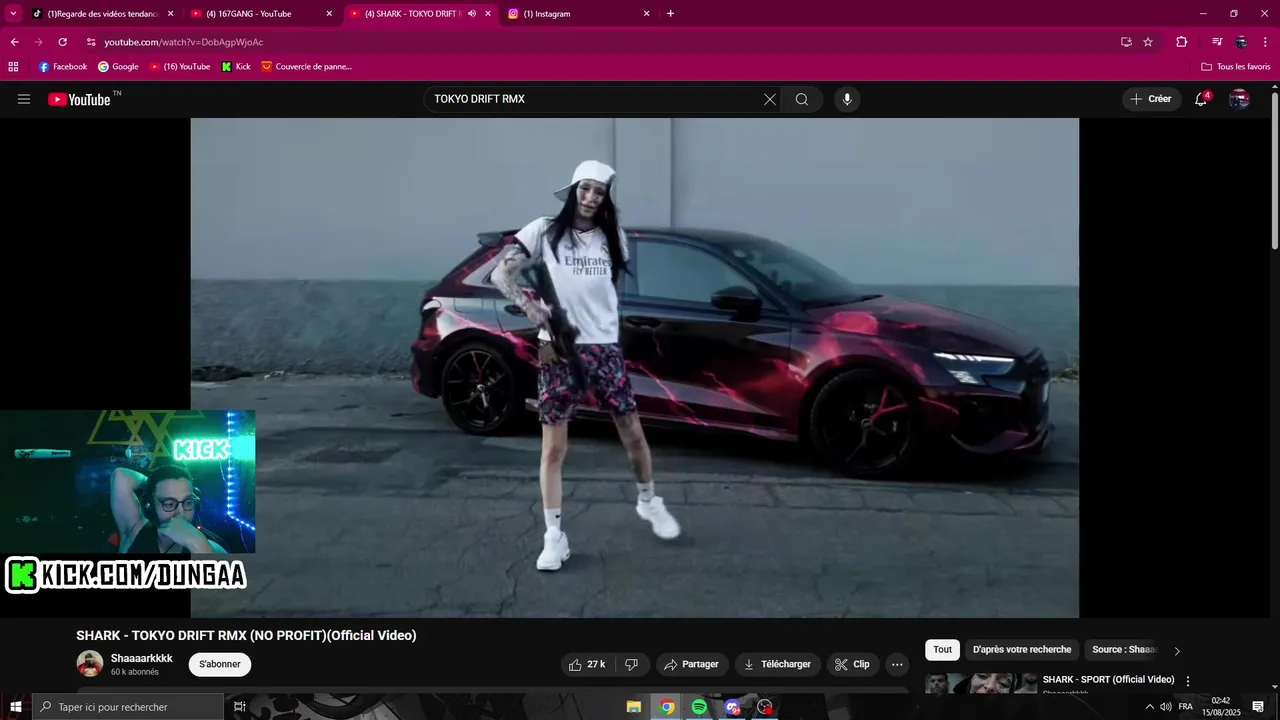The height and width of the screenshot is (720, 1280).
Task: Open the Shaaaarkkkk channel avatar
Action: (90, 663)
